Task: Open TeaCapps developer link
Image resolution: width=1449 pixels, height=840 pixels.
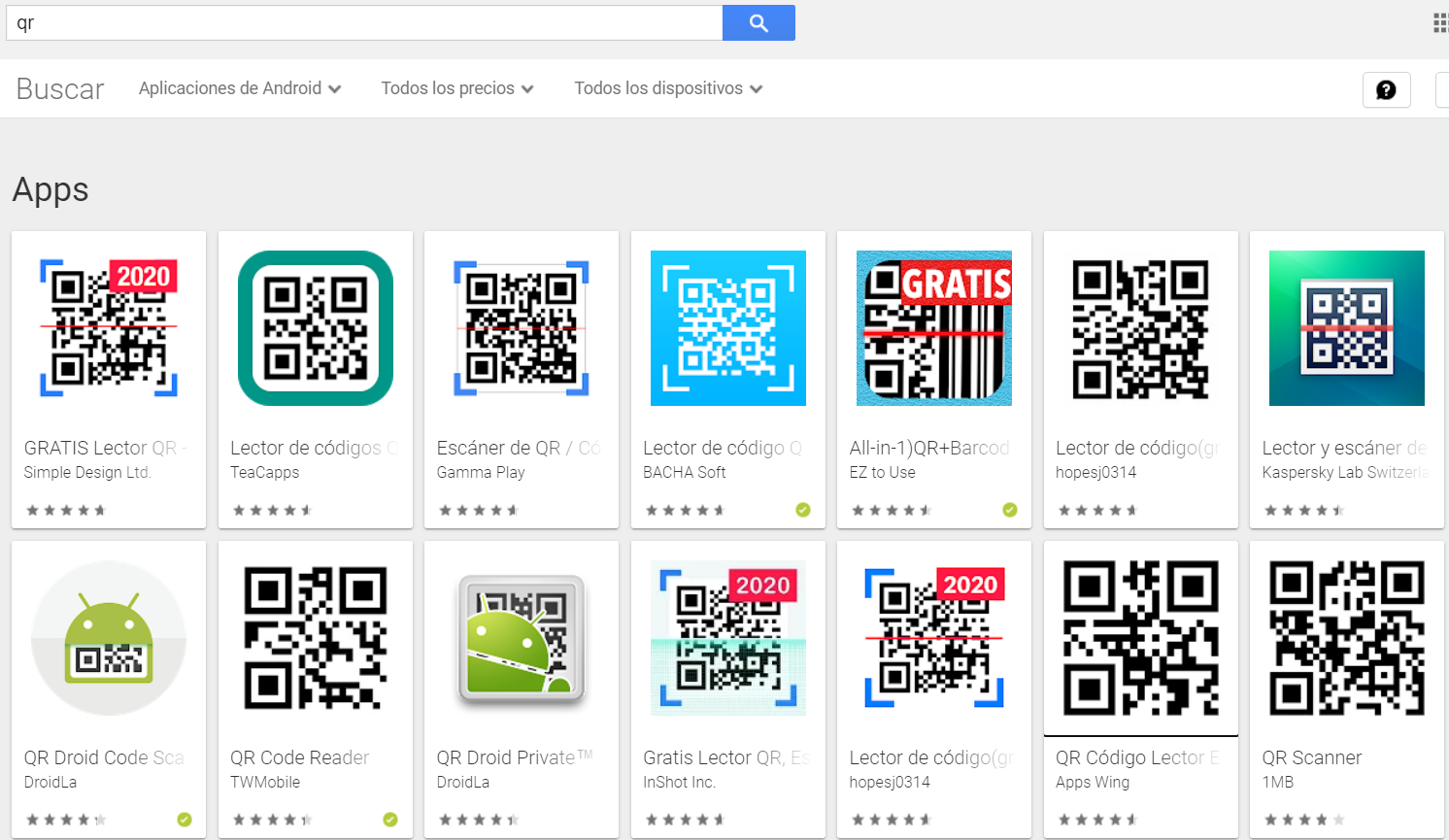Action: (x=264, y=472)
